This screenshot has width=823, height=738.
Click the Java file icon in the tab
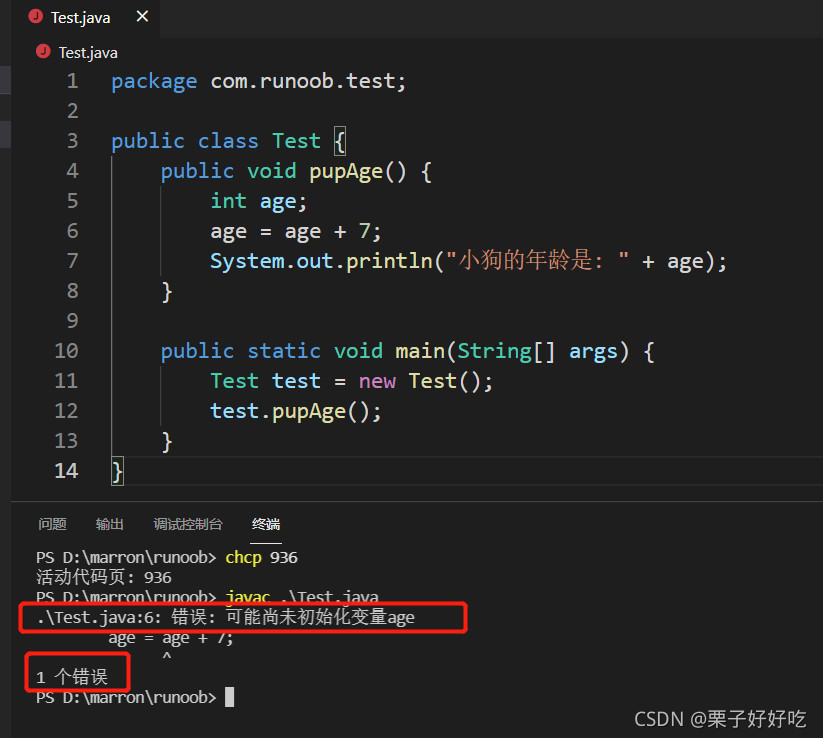coord(36,17)
